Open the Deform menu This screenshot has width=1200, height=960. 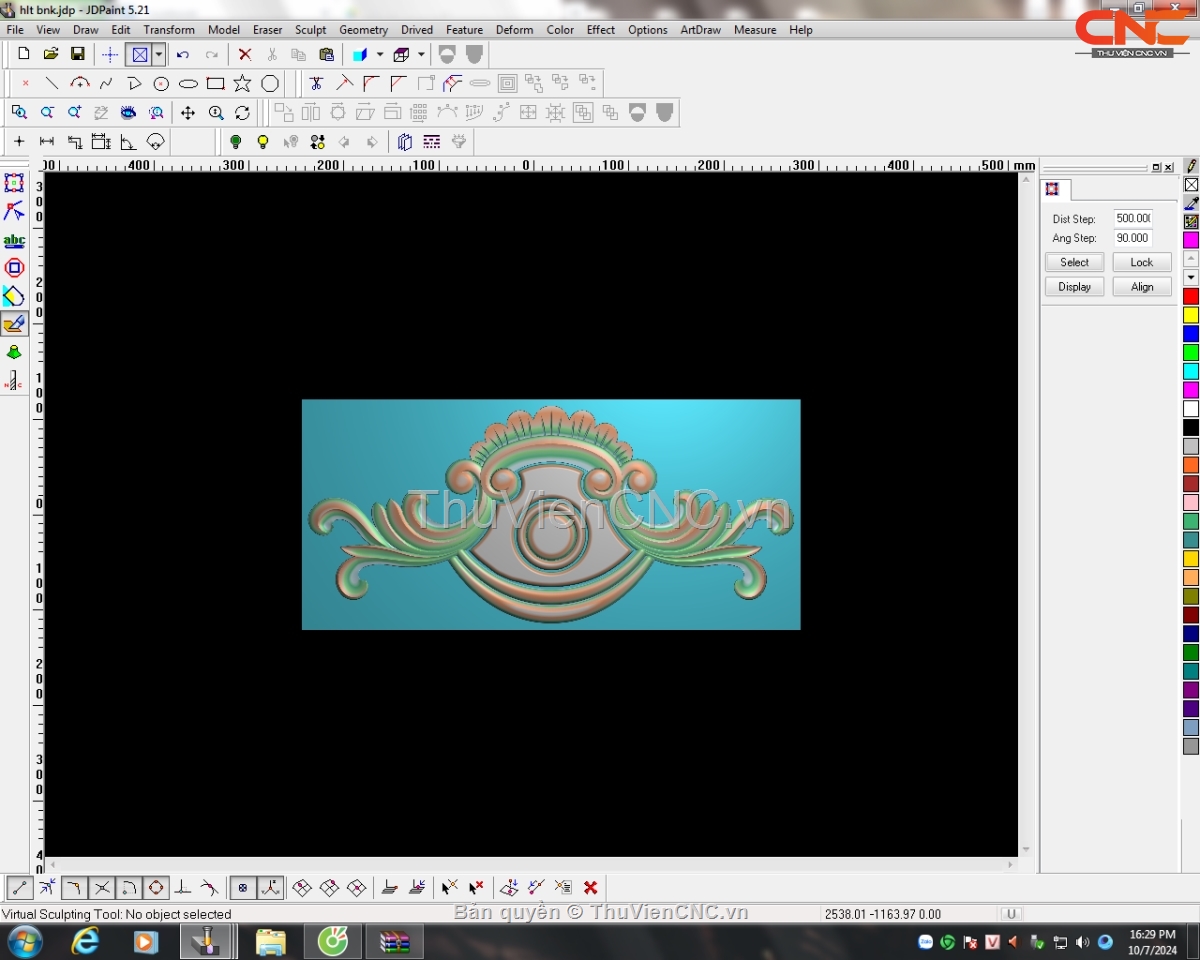(514, 30)
